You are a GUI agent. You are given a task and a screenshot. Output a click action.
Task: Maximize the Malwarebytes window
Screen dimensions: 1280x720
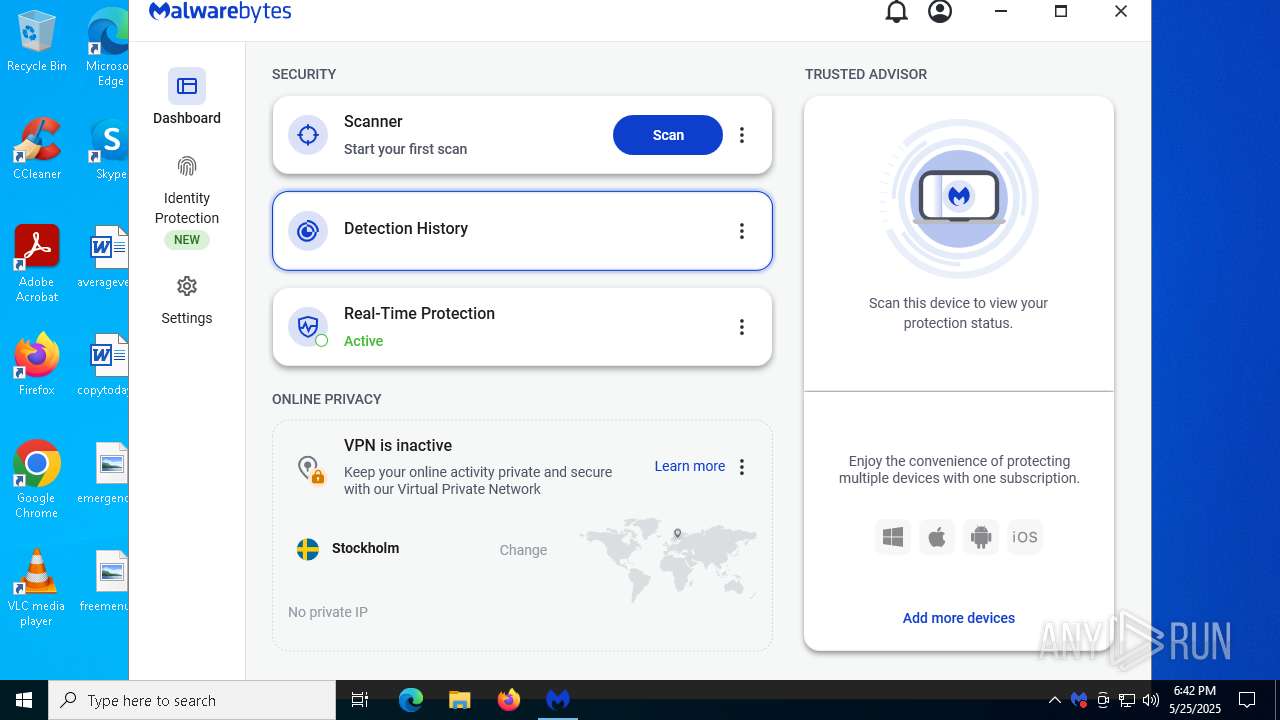click(1061, 11)
